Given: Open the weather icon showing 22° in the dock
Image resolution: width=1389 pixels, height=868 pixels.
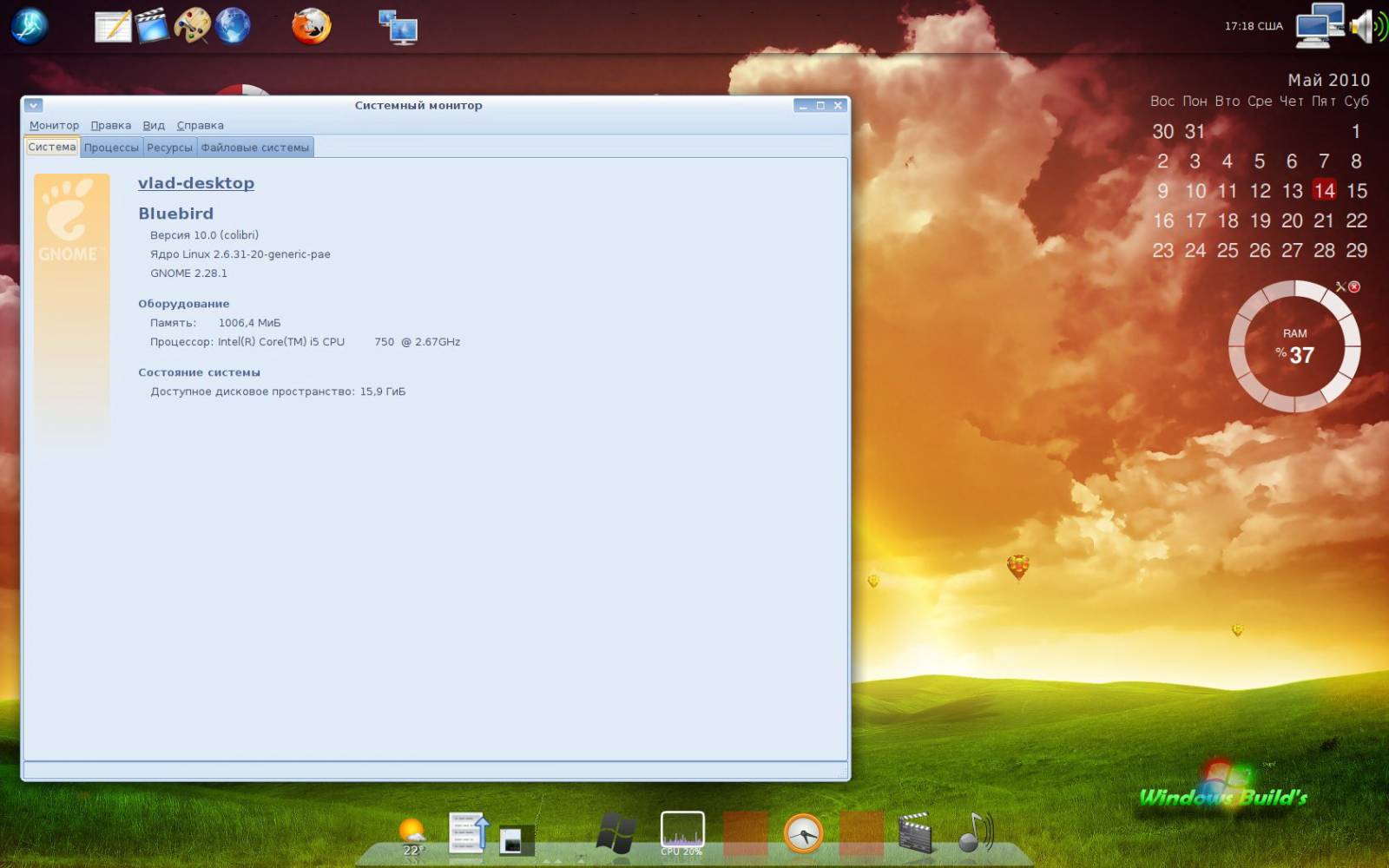Looking at the screenshot, I should [412, 837].
